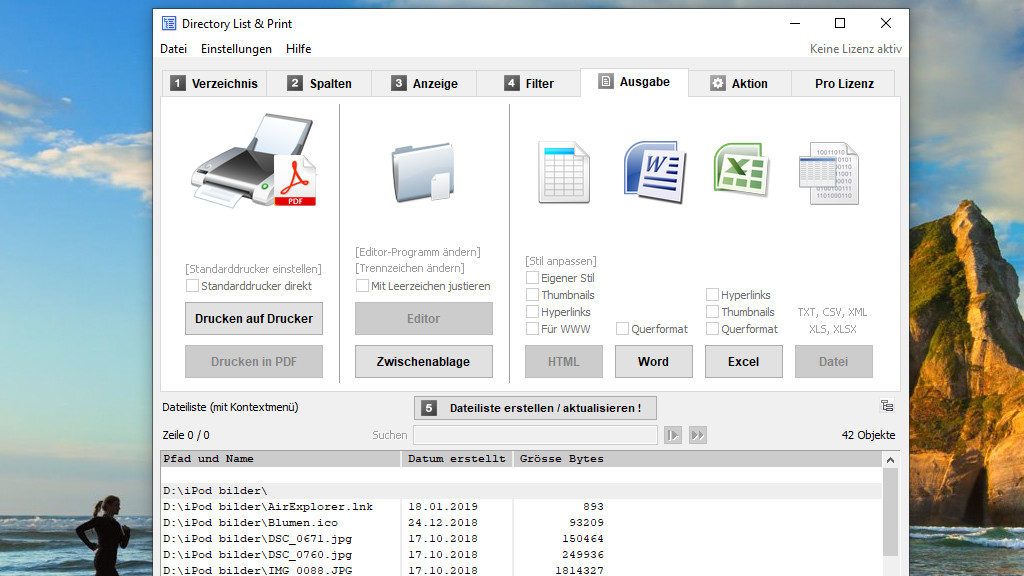Click Drucken auf Drucker button
1024x576 pixels.
click(254, 319)
